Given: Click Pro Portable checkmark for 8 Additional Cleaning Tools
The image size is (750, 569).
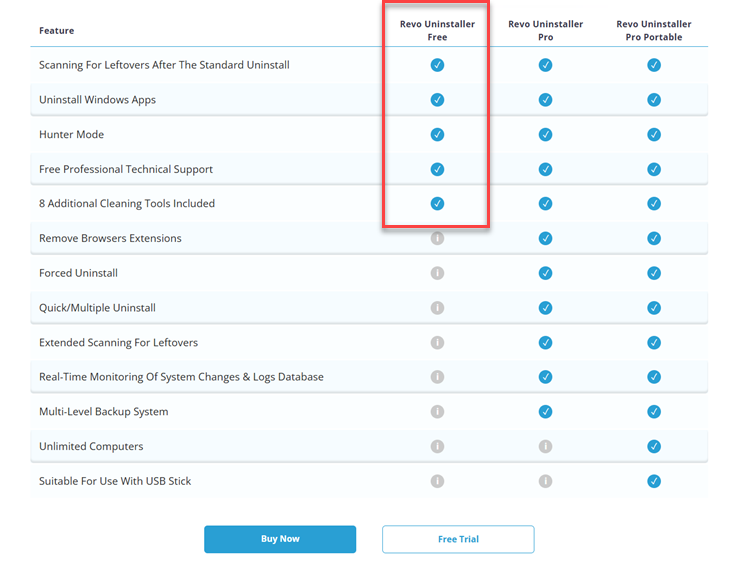Looking at the screenshot, I should pos(654,203).
